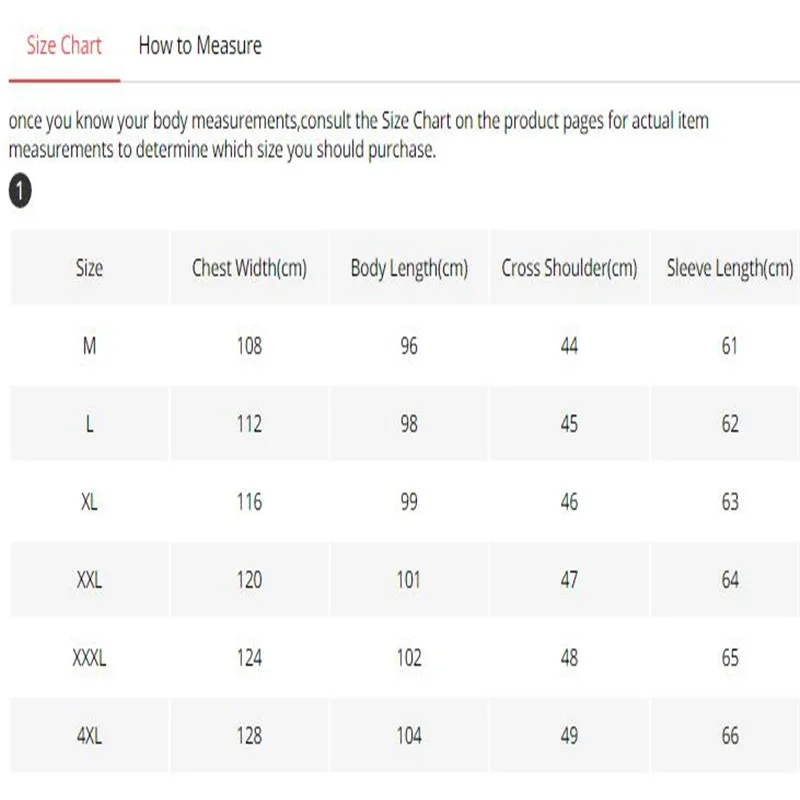The width and height of the screenshot is (800, 800).
Task: Select the XXXL size row label
Action: point(89,658)
